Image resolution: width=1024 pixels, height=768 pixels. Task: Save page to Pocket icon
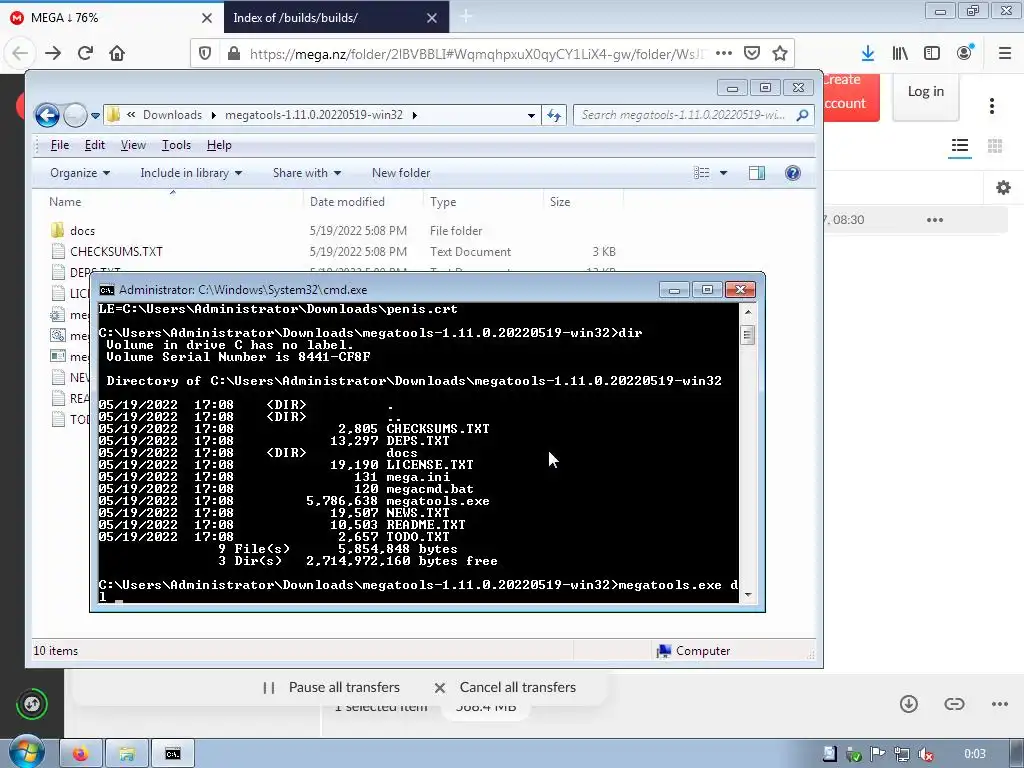[x=752, y=53]
